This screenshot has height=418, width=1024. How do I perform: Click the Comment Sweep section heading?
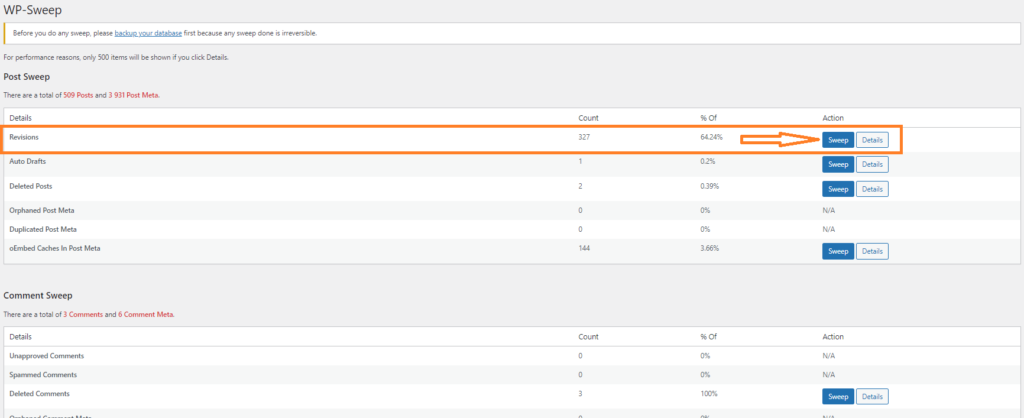(38, 296)
